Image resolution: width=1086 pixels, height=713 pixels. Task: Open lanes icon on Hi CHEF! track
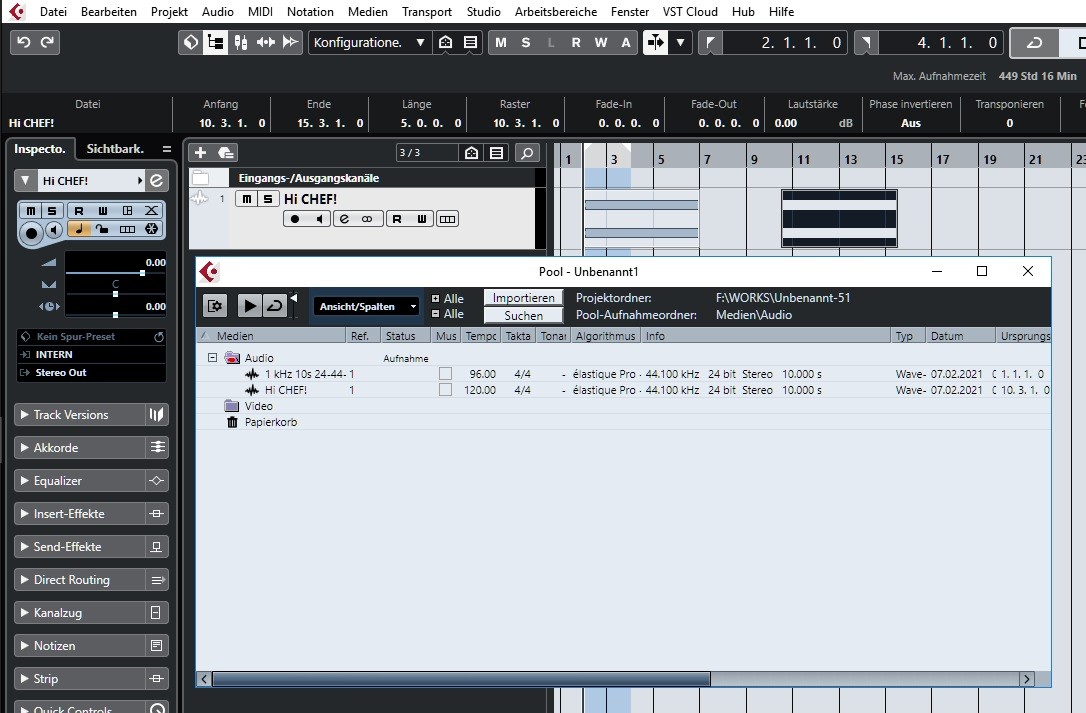point(447,219)
